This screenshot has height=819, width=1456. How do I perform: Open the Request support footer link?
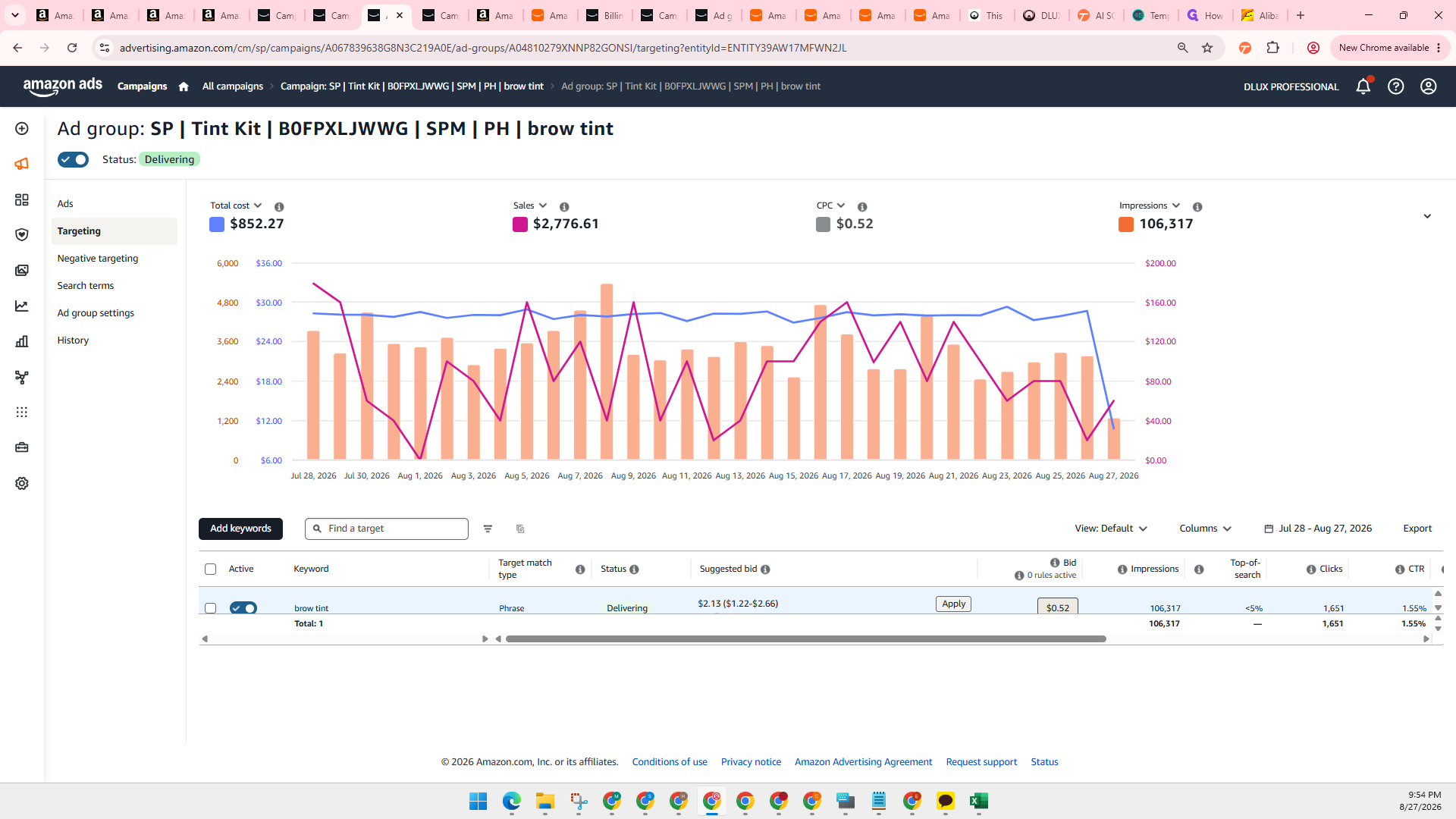tap(981, 762)
